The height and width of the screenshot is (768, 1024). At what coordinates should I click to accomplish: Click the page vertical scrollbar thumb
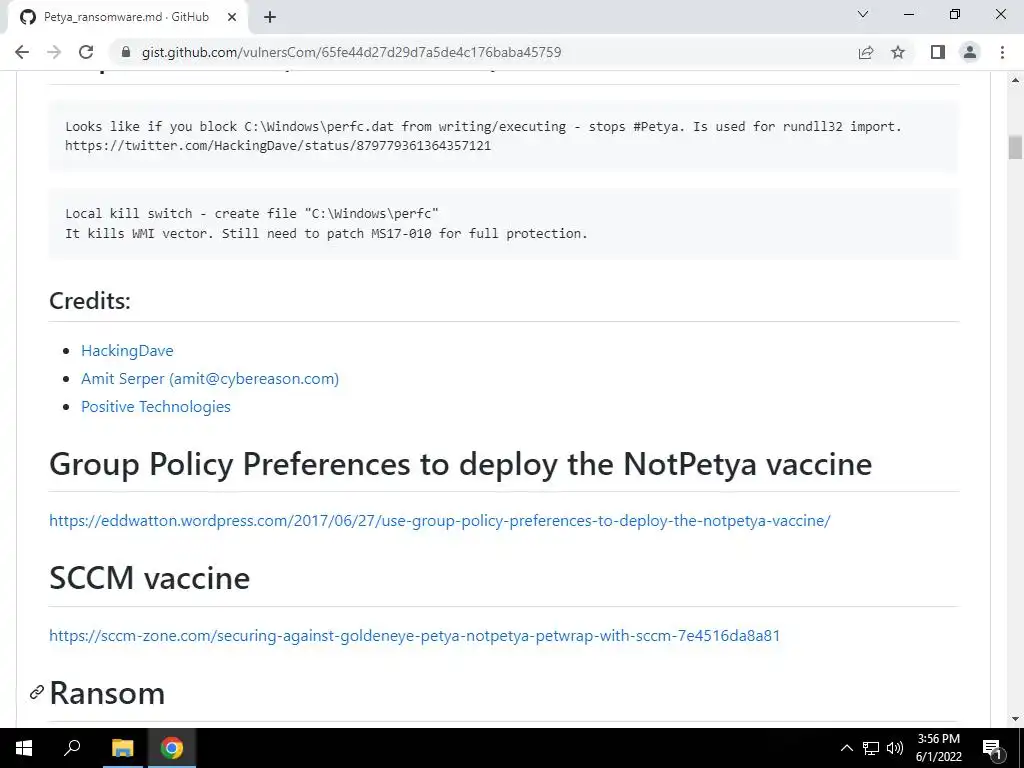tap(1015, 147)
